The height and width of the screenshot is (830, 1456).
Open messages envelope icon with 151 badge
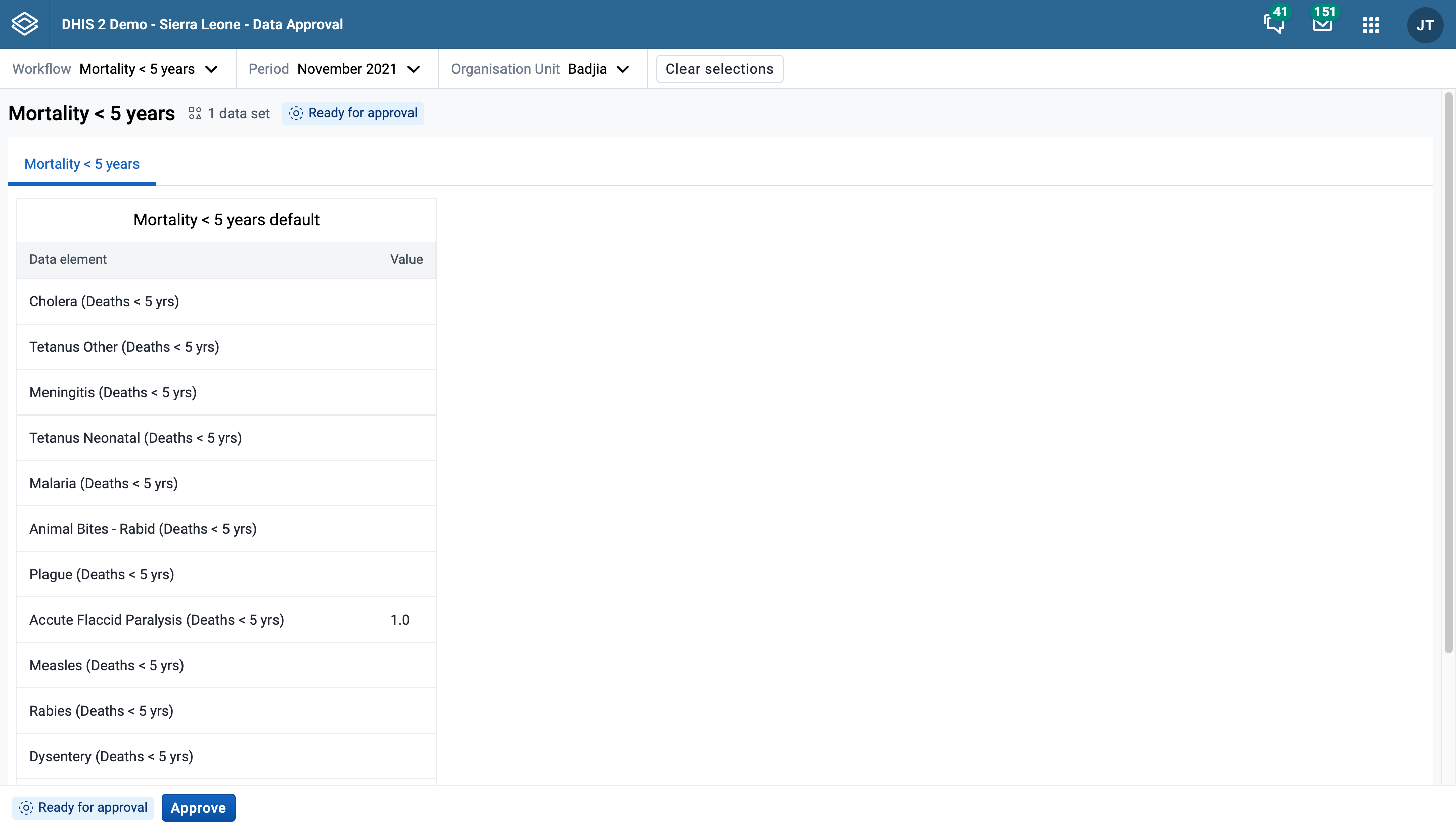pos(1322,24)
